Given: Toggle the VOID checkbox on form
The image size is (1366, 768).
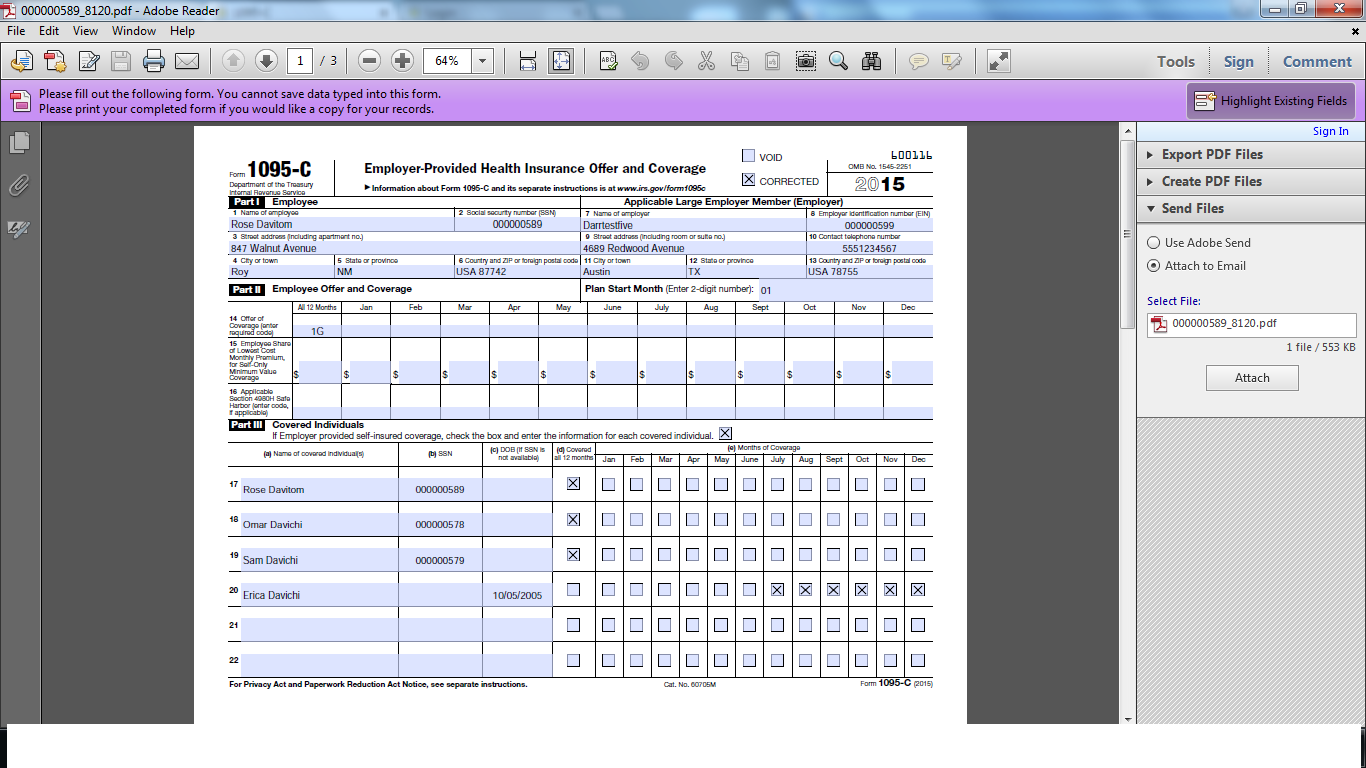Looking at the screenshot, I should [x=748, y=156].
